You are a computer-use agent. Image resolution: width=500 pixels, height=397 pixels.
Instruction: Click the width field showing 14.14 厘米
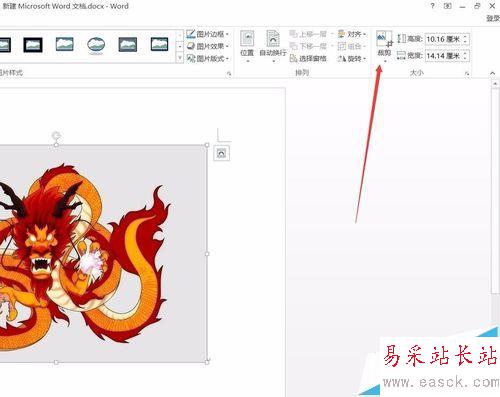443,56
